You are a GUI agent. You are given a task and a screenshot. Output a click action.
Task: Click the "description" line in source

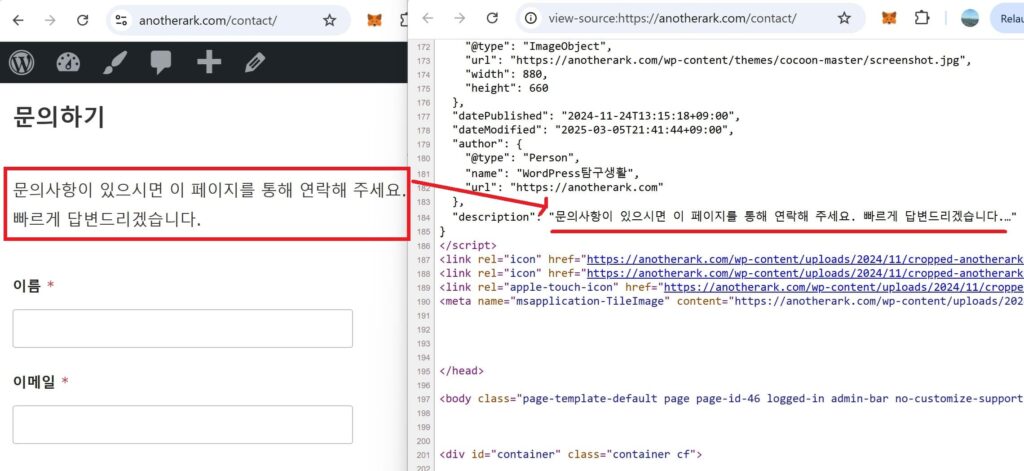(x=735, y=216)
